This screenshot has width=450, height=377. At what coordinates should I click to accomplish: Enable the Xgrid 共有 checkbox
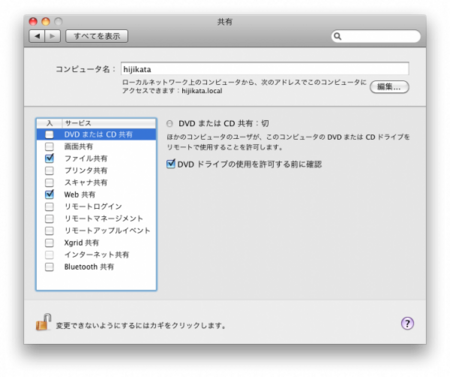point(49,242)
